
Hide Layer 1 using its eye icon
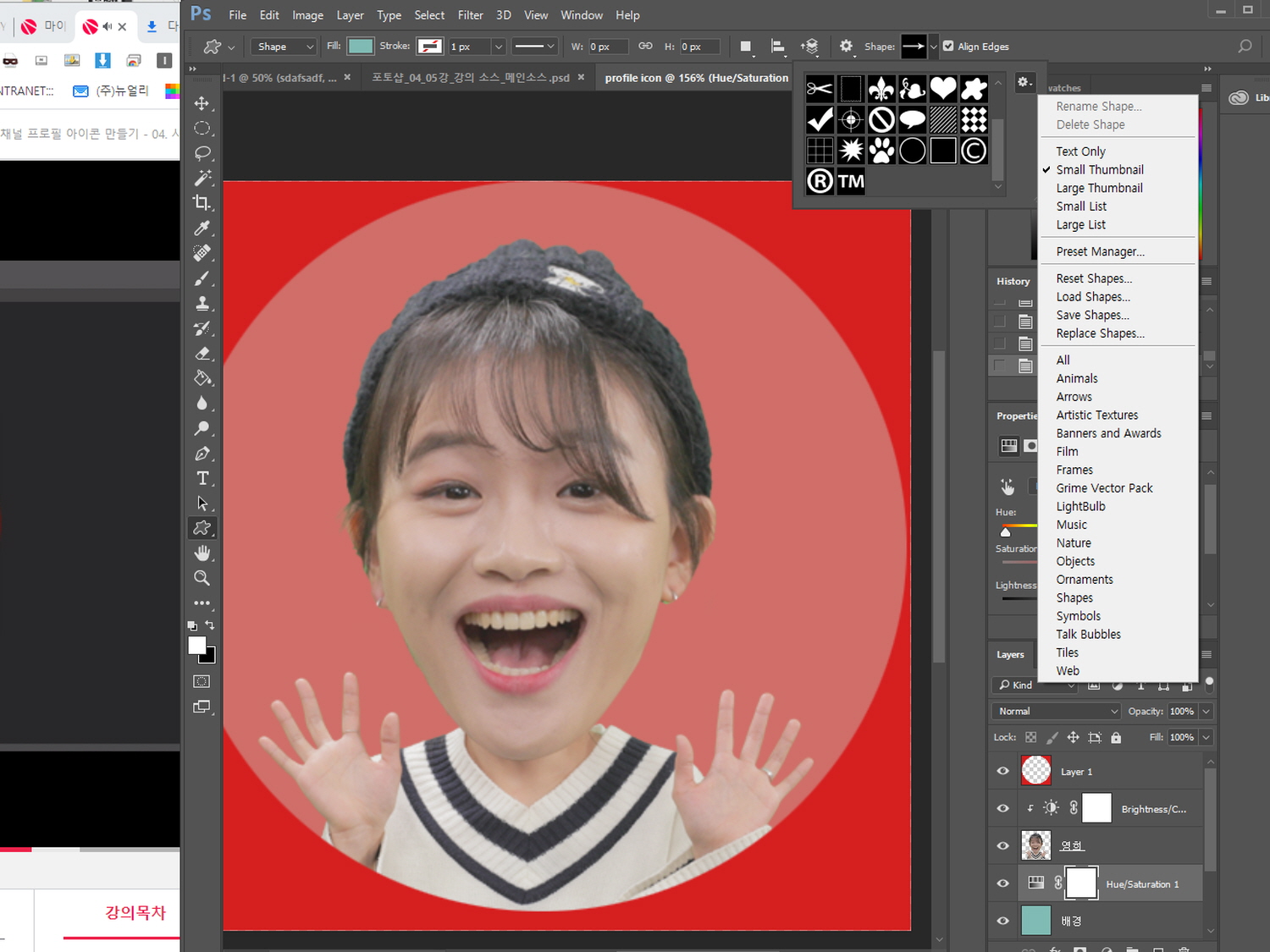(1003, 771)
